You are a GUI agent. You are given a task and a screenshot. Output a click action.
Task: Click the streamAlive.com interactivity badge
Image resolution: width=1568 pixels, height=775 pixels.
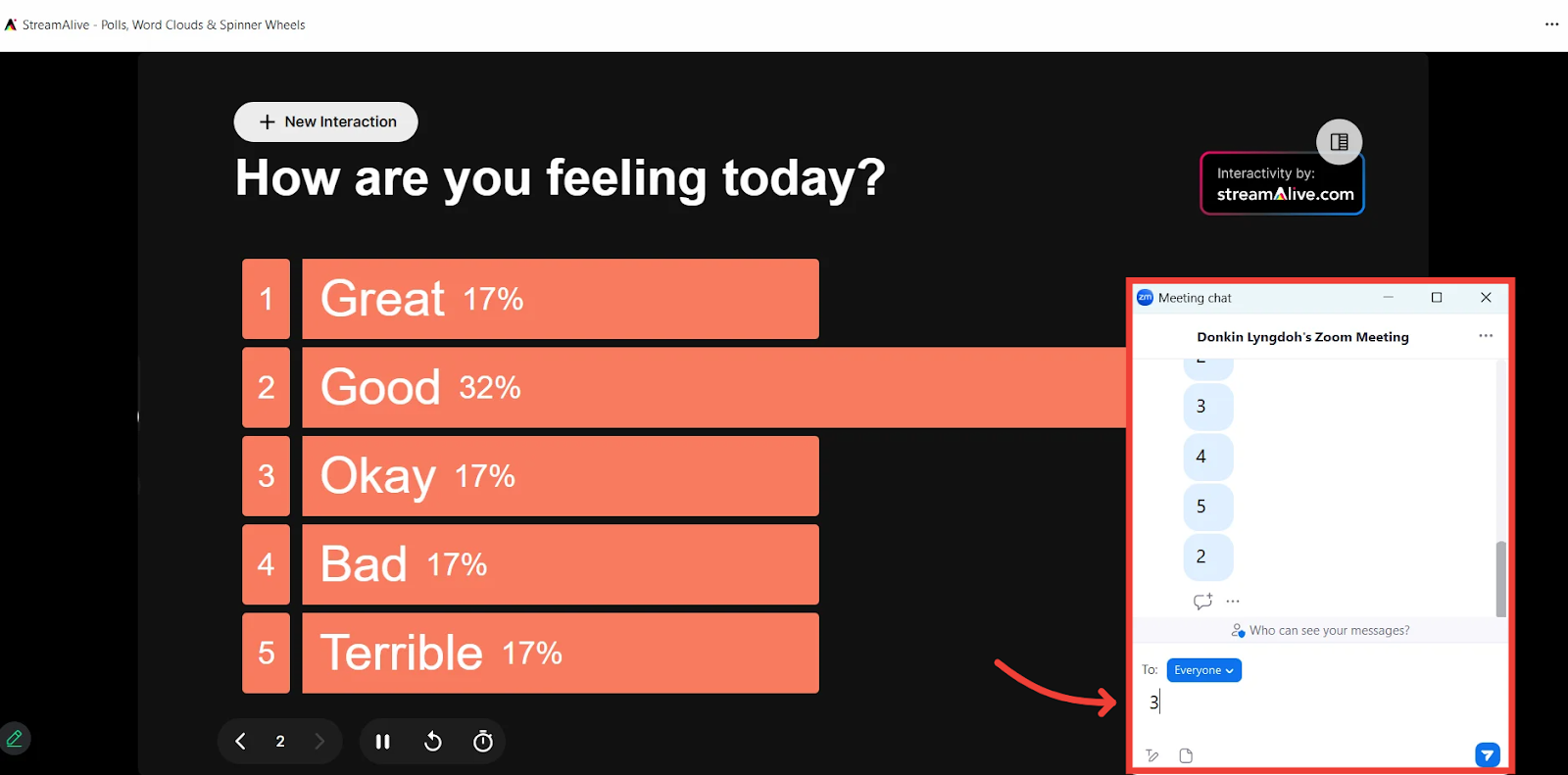point(1283,184)
